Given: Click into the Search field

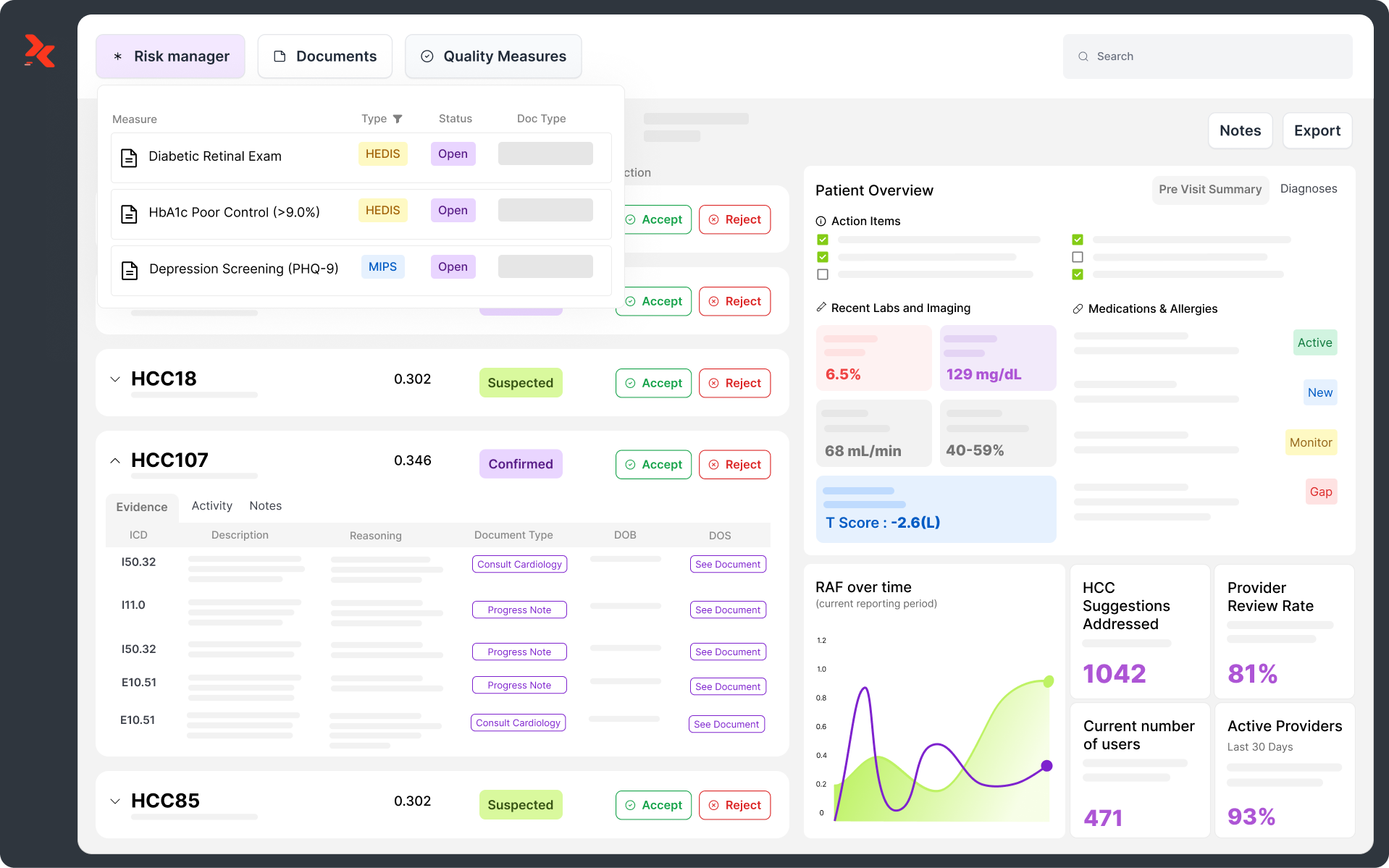Looking at the screenshot, I should click(x=1217, y=56).
